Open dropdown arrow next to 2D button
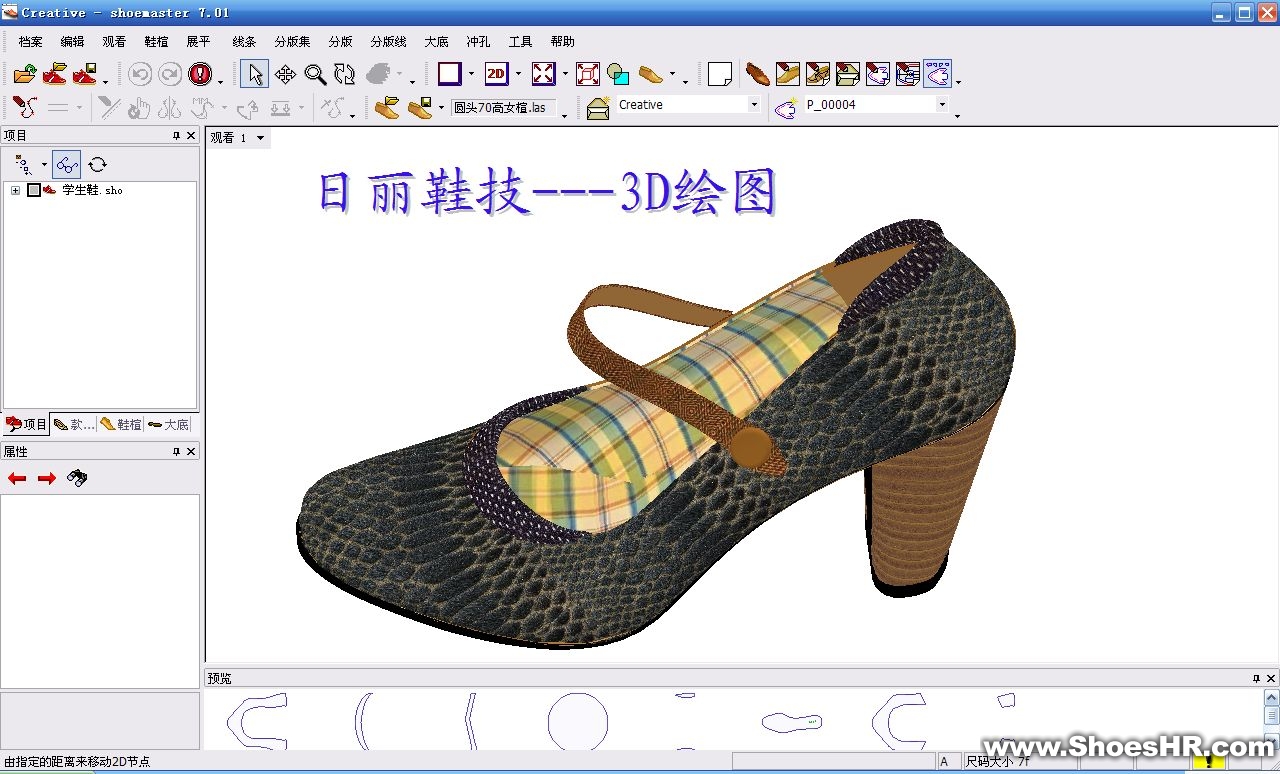Screen dimensions: 1280x774 pyautogui.click(x=518, y=74)
